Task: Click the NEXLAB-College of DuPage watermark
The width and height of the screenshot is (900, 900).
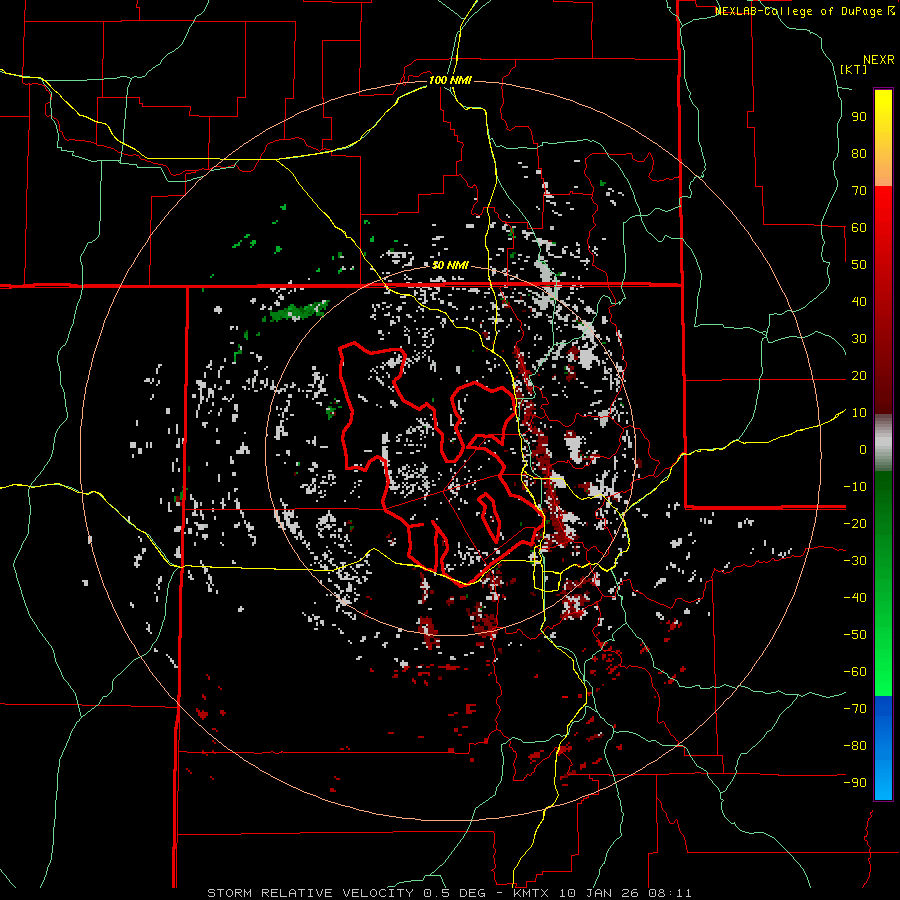Action: [805, 11]
